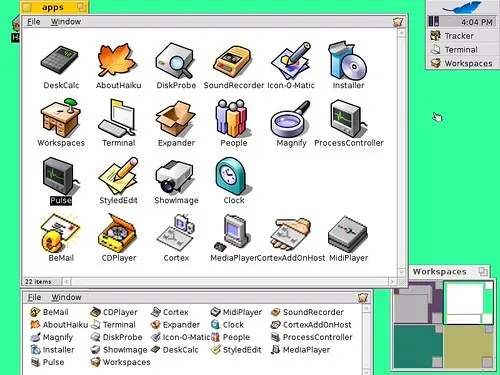Select the Clock large icon
Screen dimensions: 500x375
233,176
